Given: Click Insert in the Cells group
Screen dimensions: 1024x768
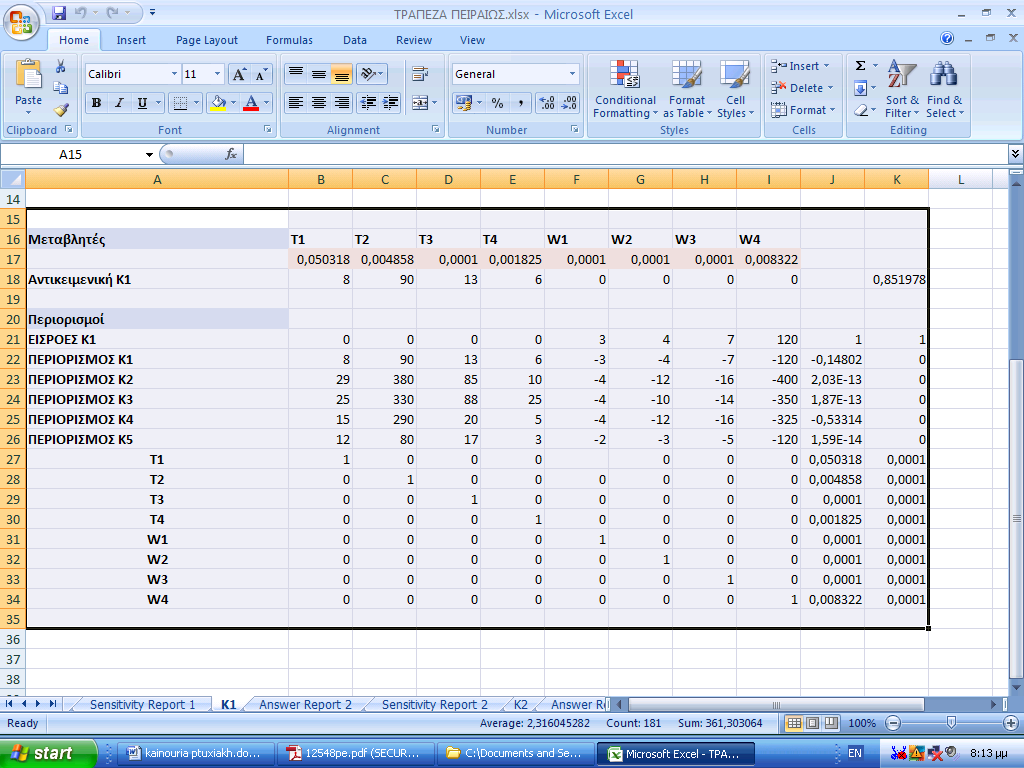Looking at the screenshot, I should (801, 66).
